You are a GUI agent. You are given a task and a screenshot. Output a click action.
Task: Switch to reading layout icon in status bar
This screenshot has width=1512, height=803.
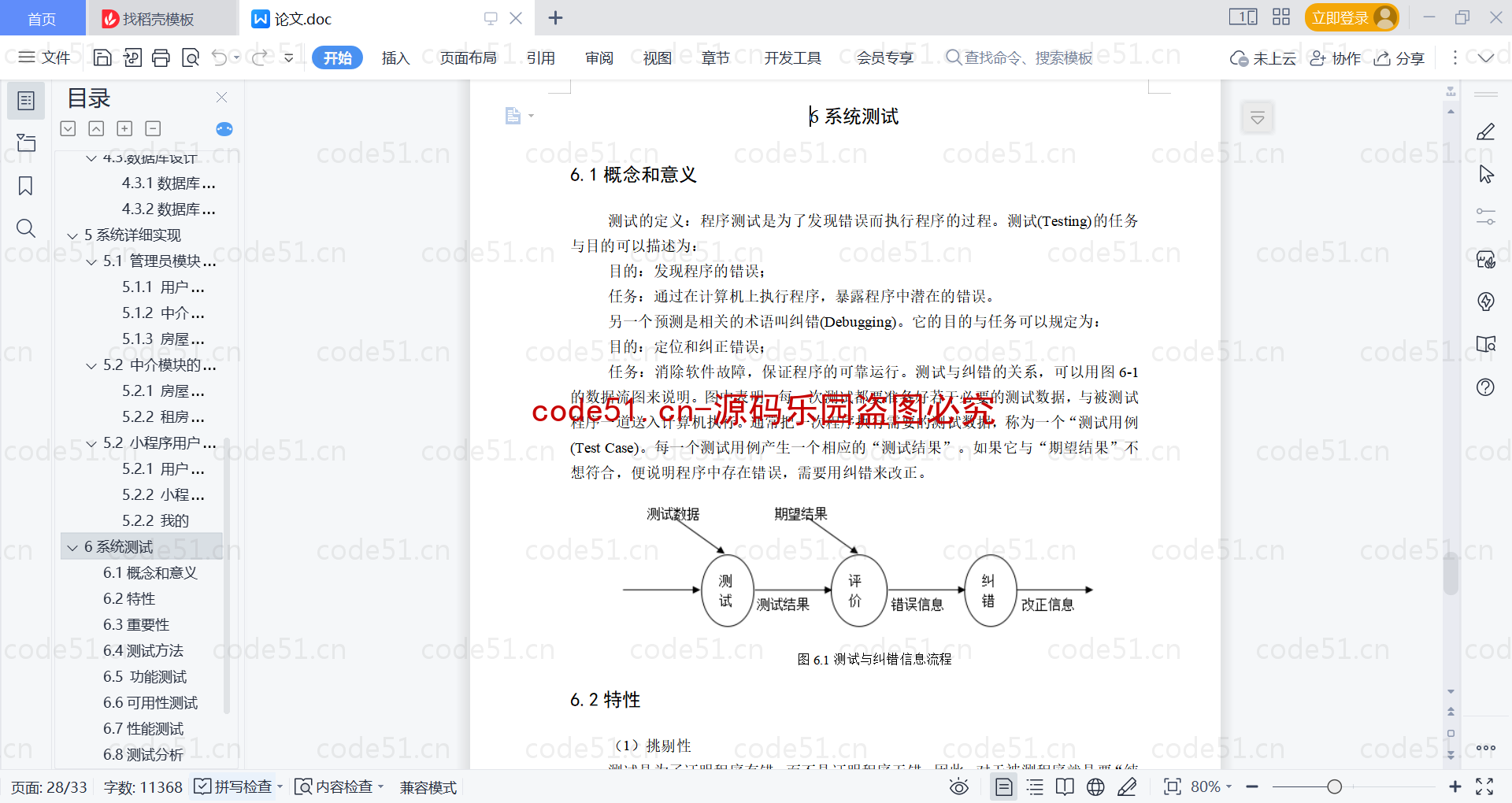[1065, 786]
